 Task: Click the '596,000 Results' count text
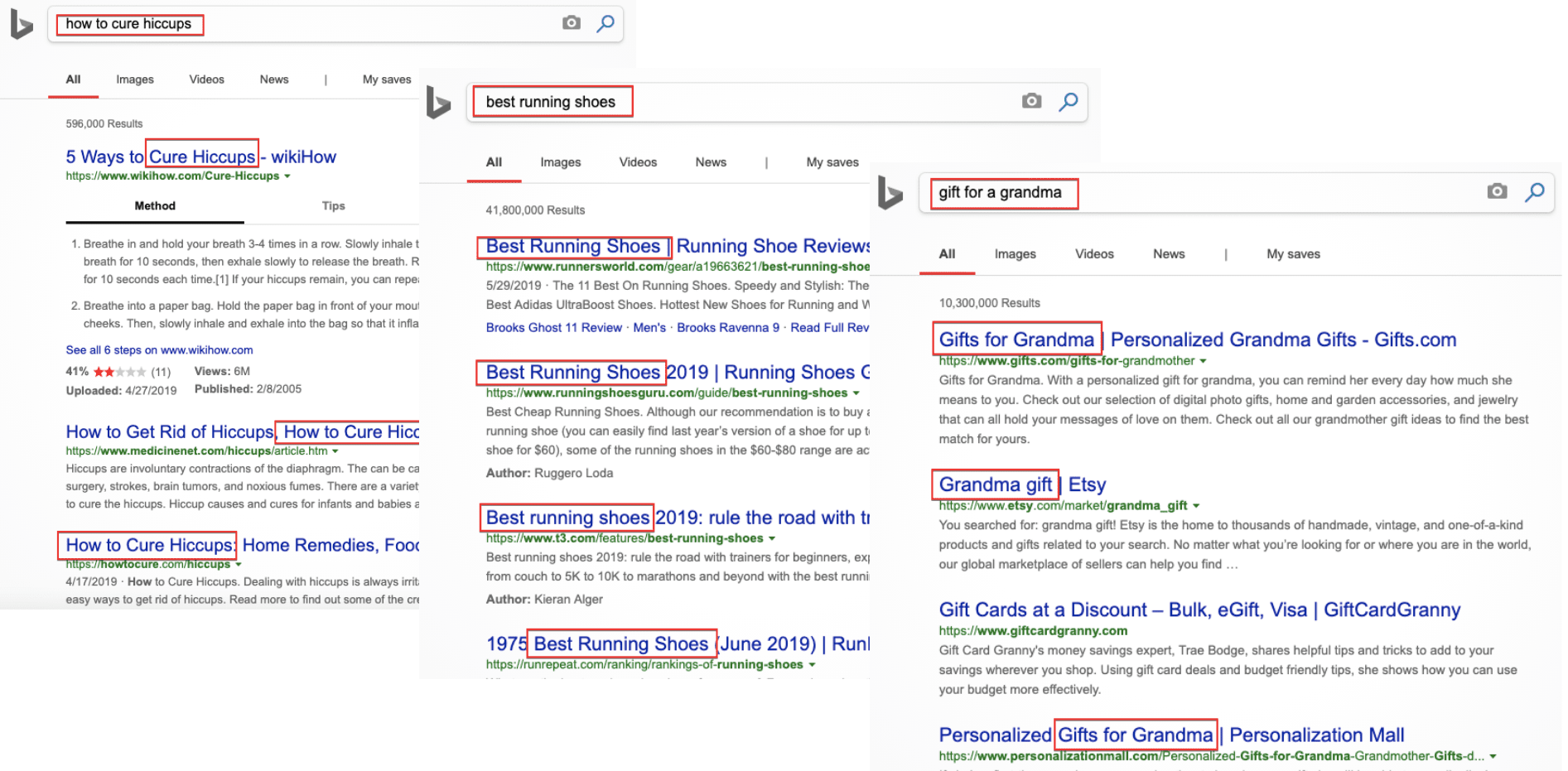[x=104, y=124]
